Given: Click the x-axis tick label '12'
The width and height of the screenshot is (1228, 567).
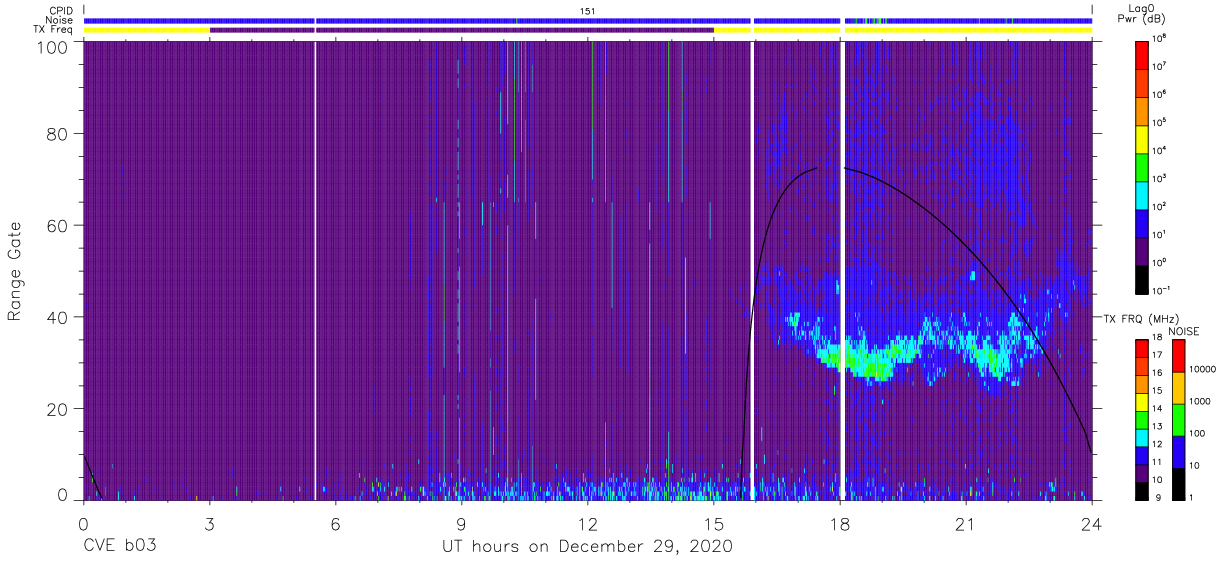Looking at the screenshot, I should [587, 524].
